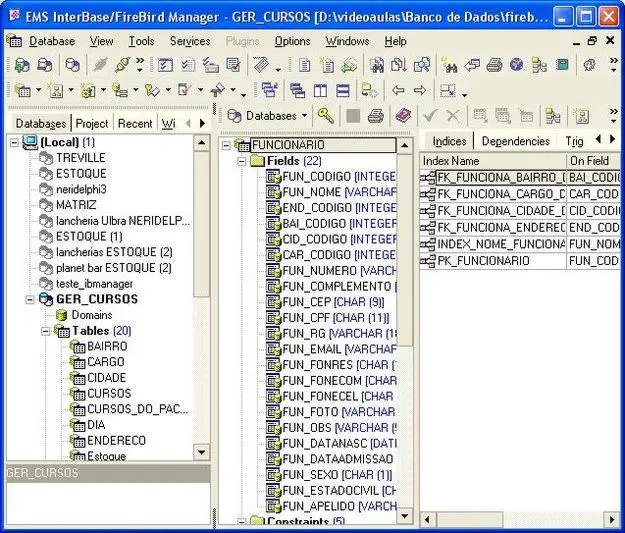Image resolution: width=625 pixels, height=533 pixels.
Task: Click the On Field column header
Action: point(593,161)
